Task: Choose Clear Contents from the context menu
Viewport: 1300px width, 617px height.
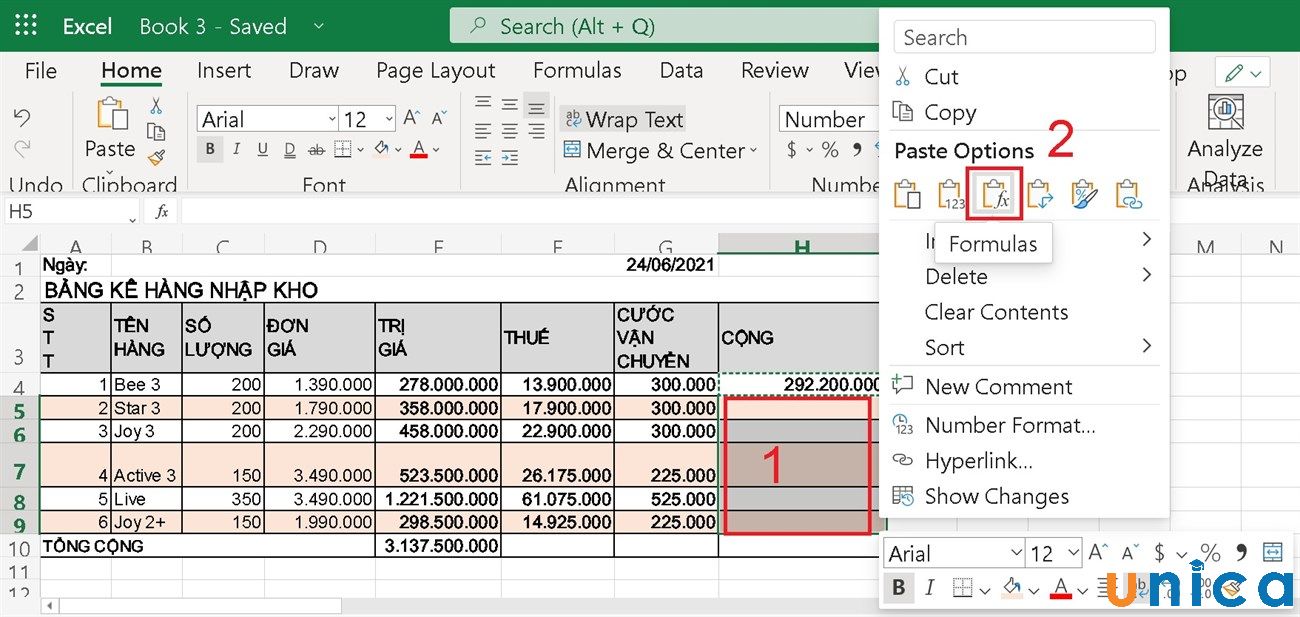Action: click(996, 312)
